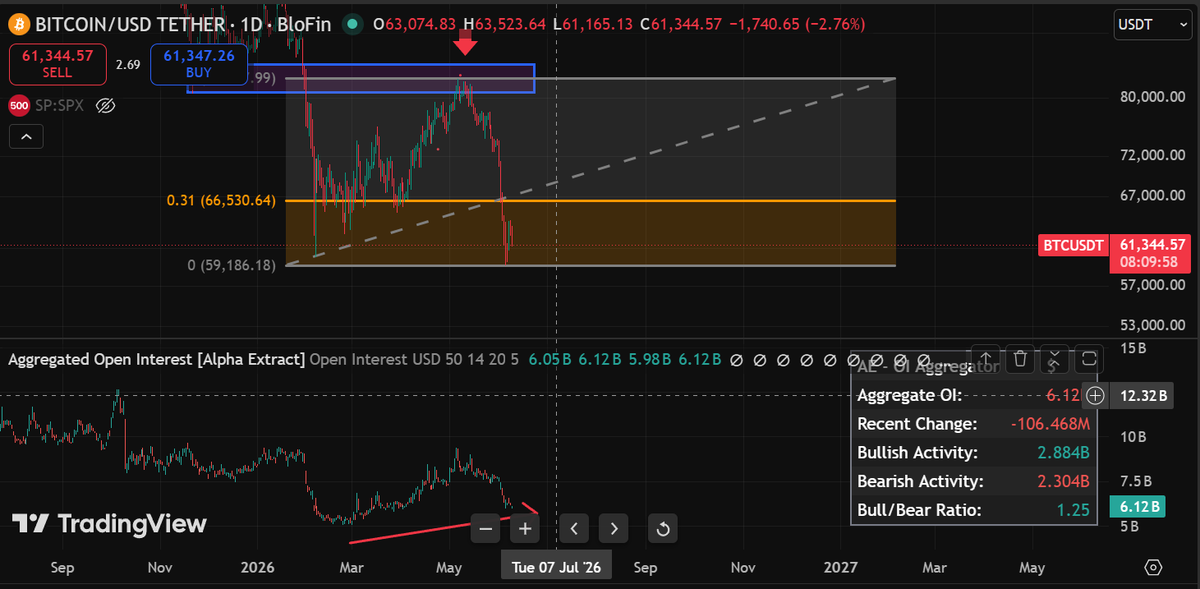
Task: Click the red 500 SPX badge
Action: point(19,105)
